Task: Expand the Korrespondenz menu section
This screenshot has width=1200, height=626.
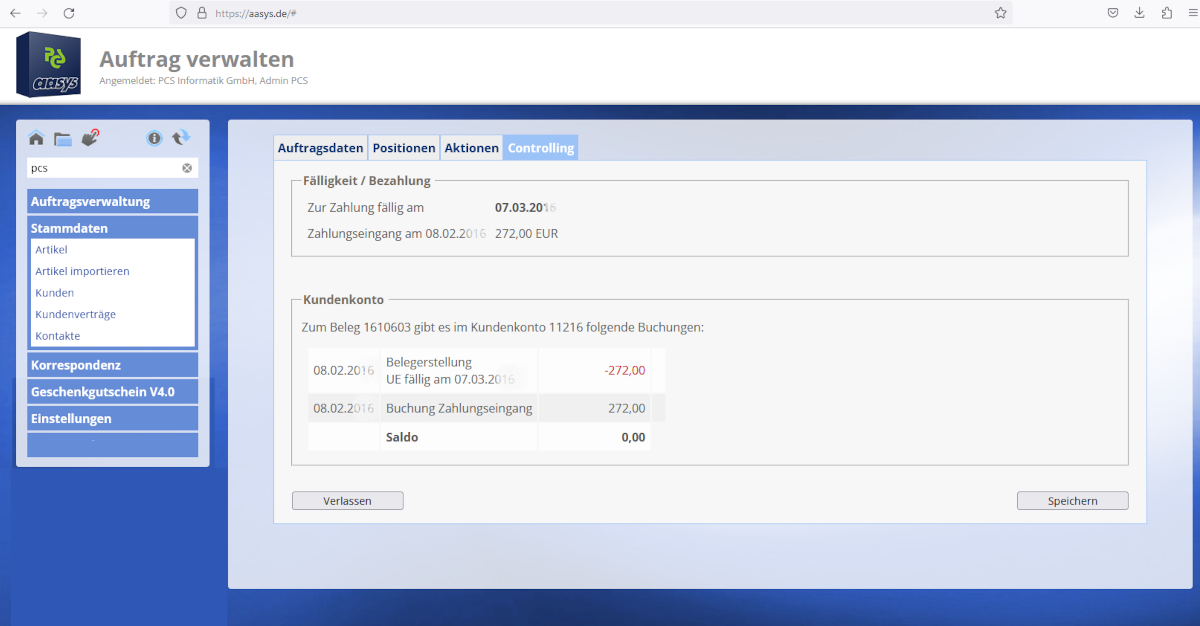Action: point(112,365)
